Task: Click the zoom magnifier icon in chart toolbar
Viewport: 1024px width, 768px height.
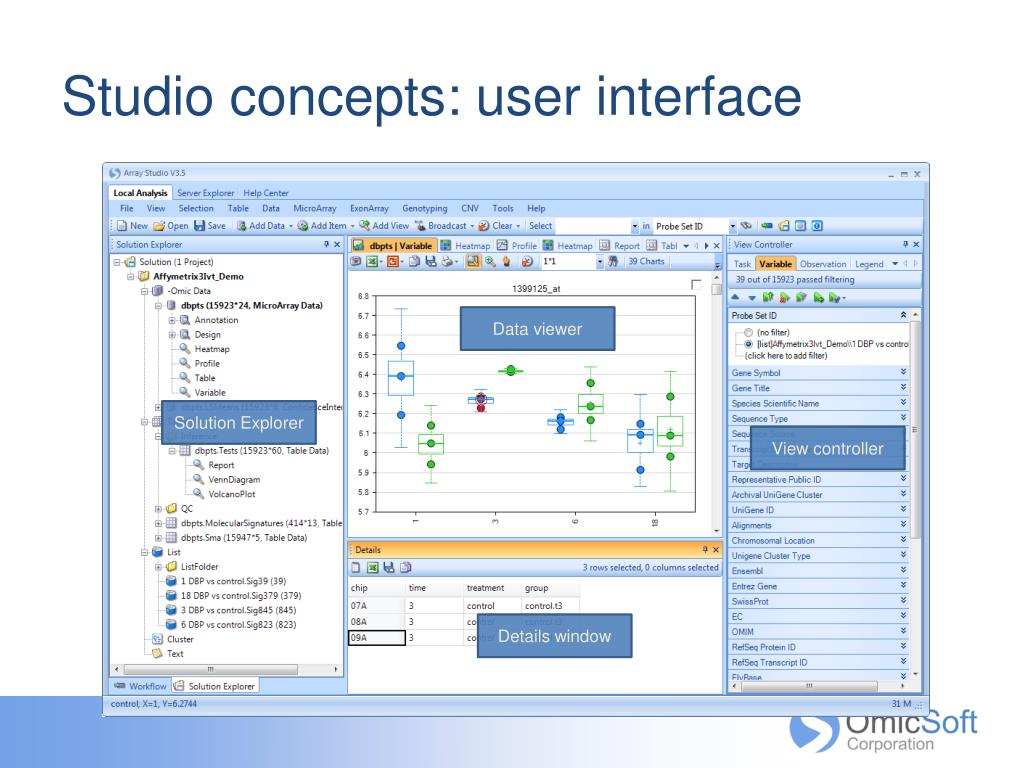Action: [490, 262]
